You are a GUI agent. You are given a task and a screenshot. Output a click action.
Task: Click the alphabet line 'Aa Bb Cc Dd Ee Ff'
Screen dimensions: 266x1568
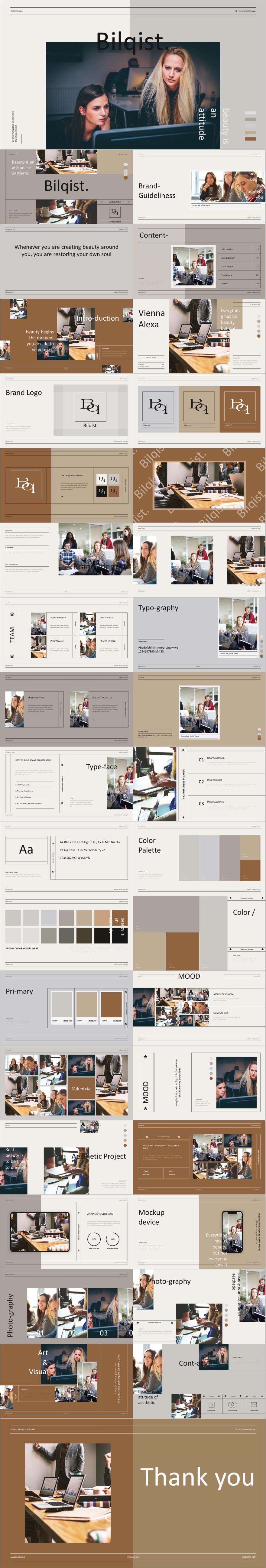89,842
